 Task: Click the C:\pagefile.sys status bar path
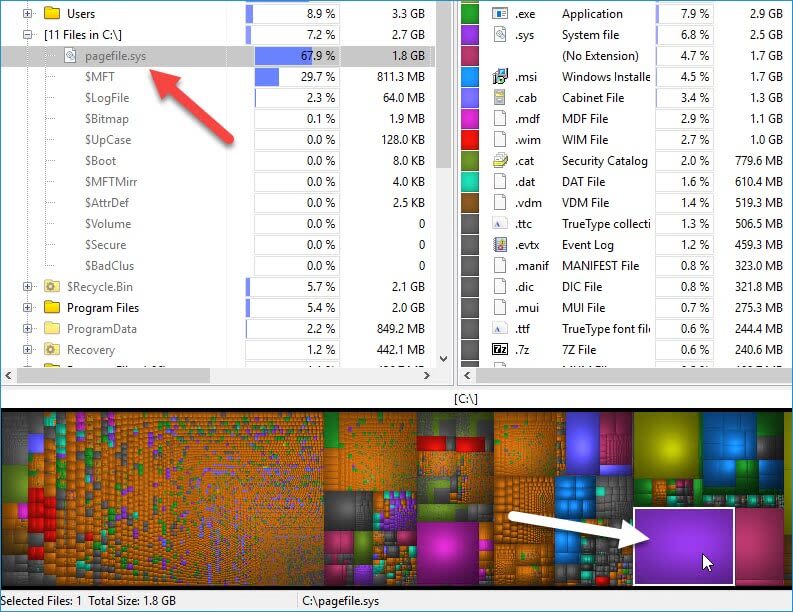coord(340,601)
